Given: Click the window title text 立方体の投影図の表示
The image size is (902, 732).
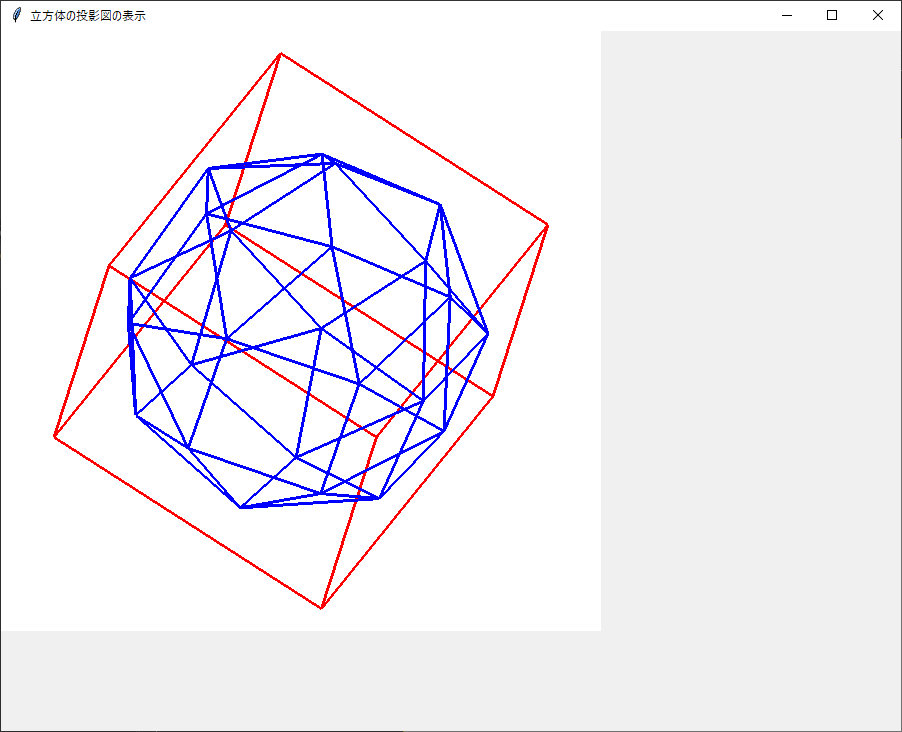Looking at the screenshot, I should (88, 16).
